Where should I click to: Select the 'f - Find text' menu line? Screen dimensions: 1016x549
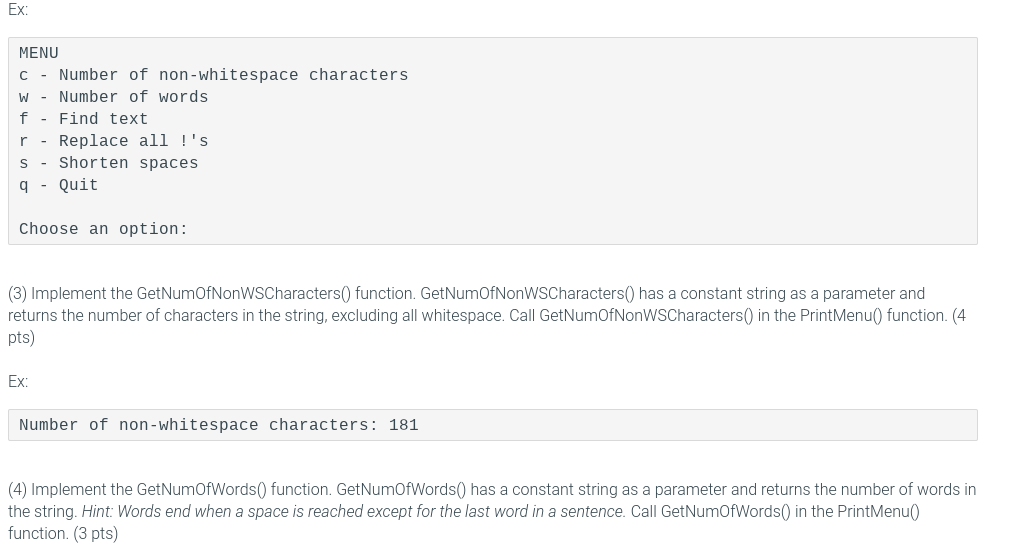pyautogui.click(x=84, y=119)
